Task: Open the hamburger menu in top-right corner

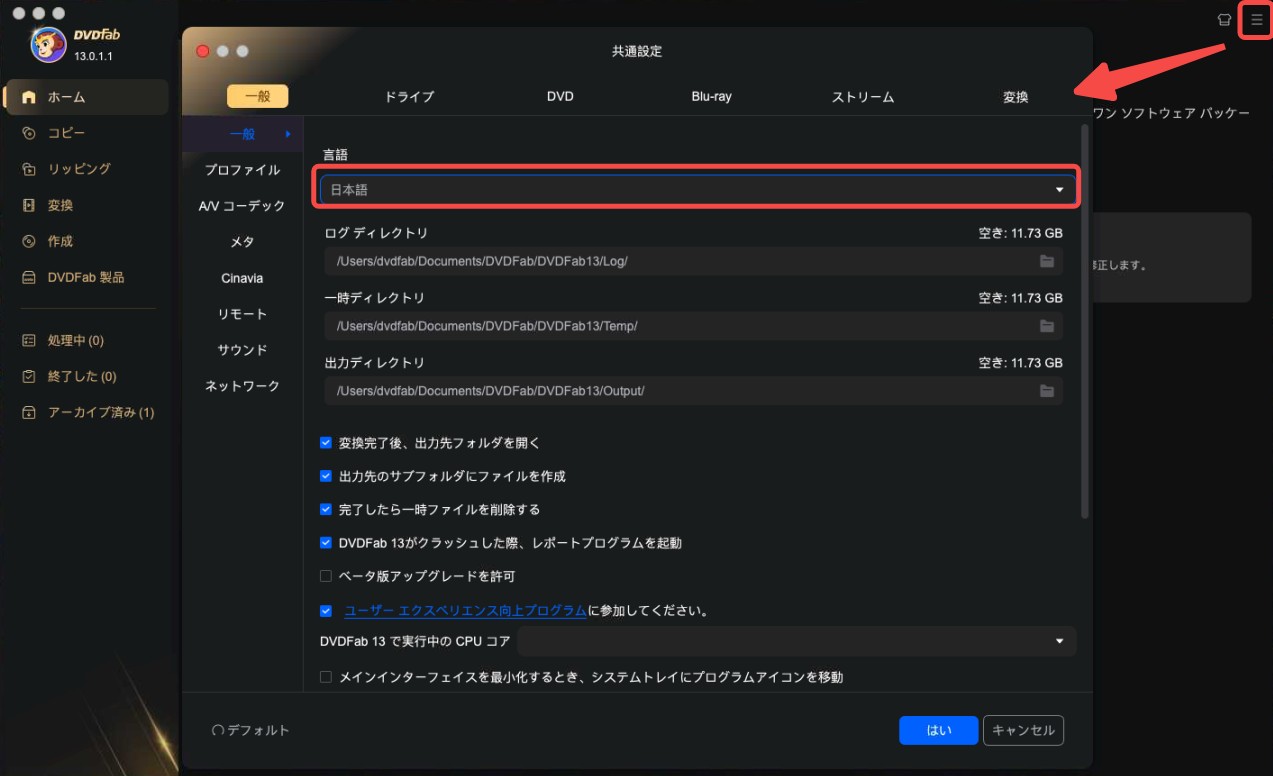Action: click(1256, 19)
